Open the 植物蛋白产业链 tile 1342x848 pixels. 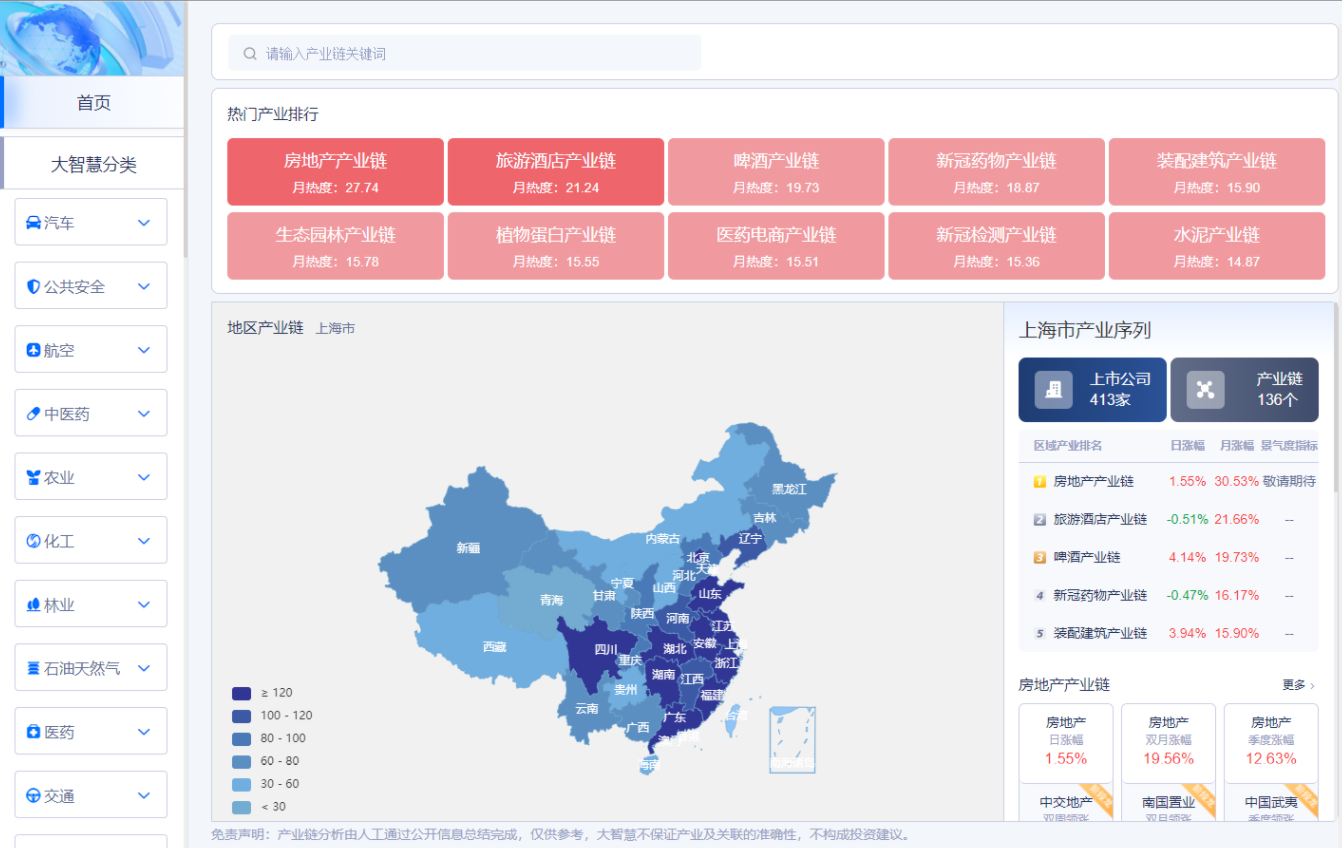tap(556, 246)
